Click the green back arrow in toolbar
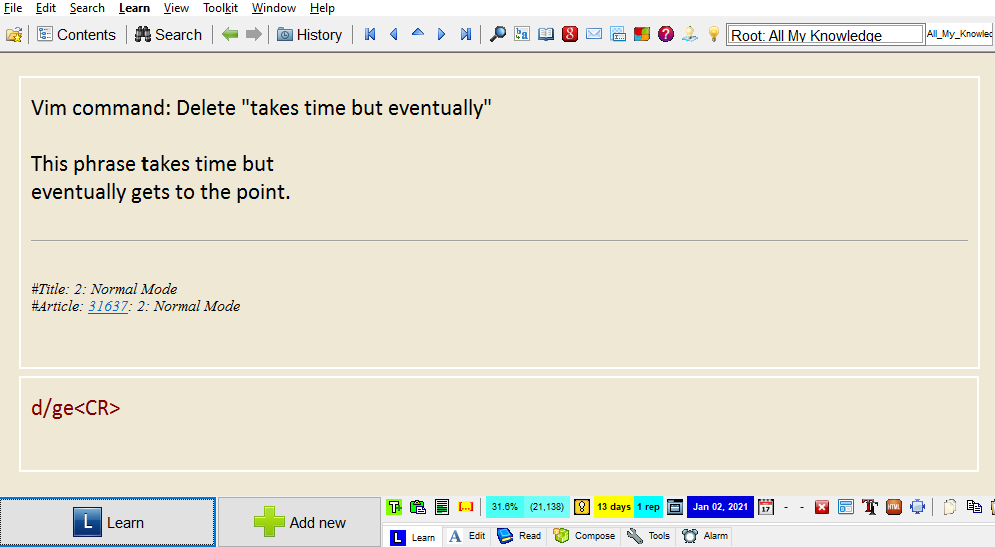The height and width of the screenshot is (547, 995). pos(230,34)
